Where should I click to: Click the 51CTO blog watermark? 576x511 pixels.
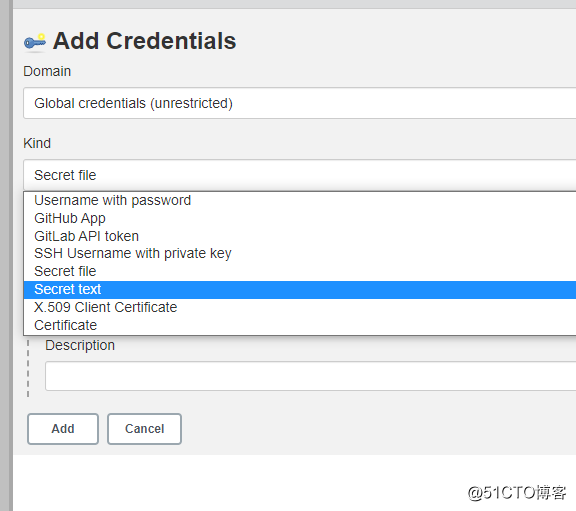[517, 493]
